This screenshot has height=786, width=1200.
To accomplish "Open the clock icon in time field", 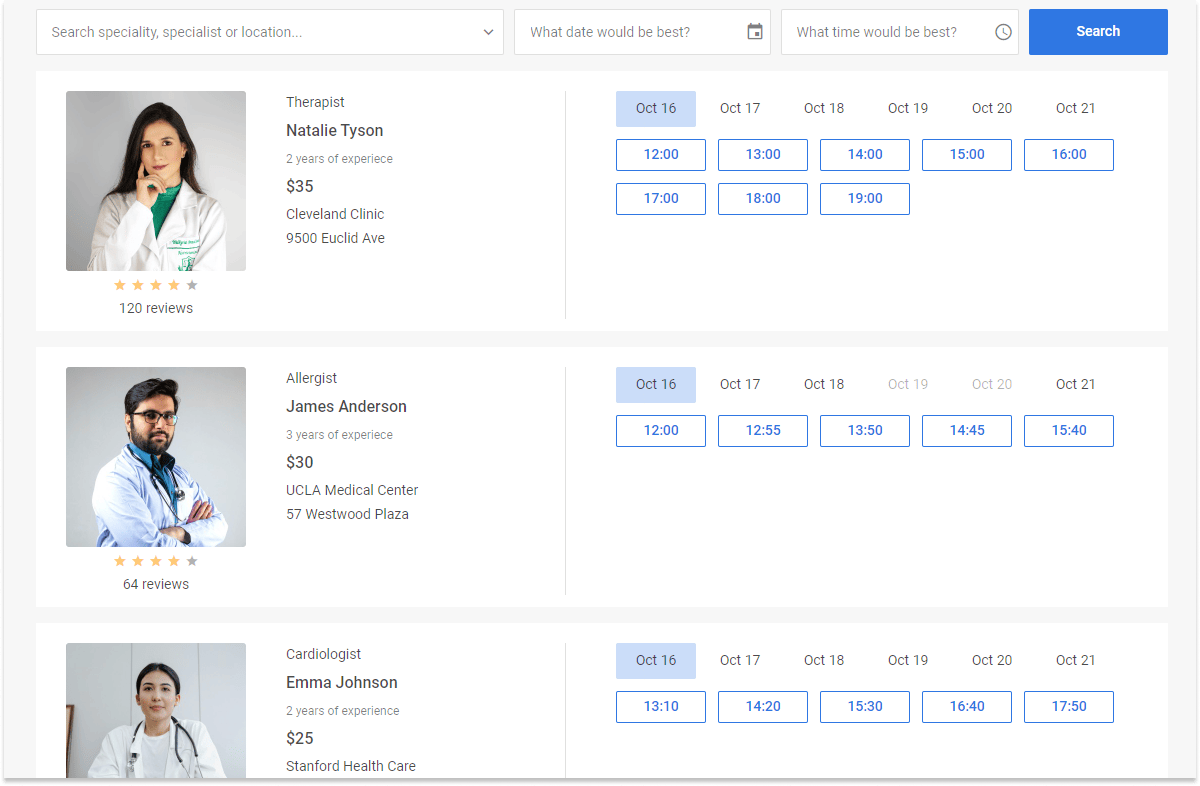I will pyautogui.click(x=1003, y=32).
